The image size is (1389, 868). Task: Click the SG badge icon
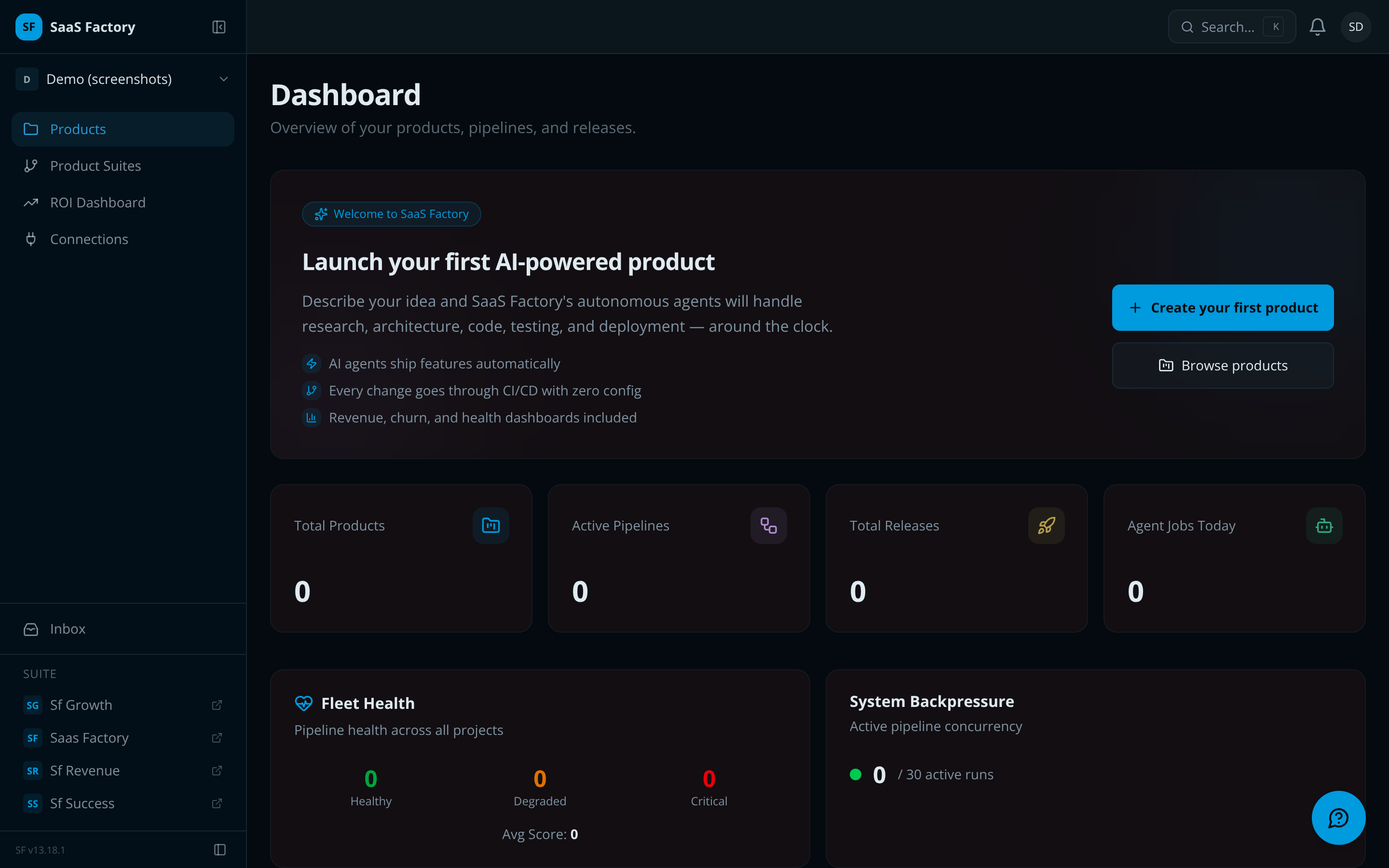click(x=33, y=705)
